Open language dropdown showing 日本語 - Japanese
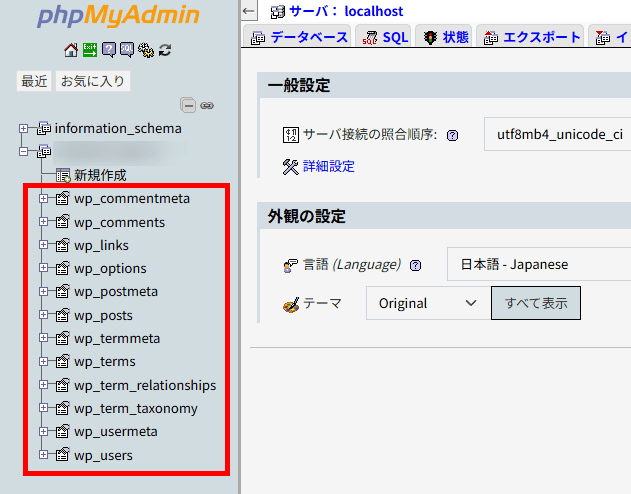Screen dimensions: 631x494 (539, 264)
